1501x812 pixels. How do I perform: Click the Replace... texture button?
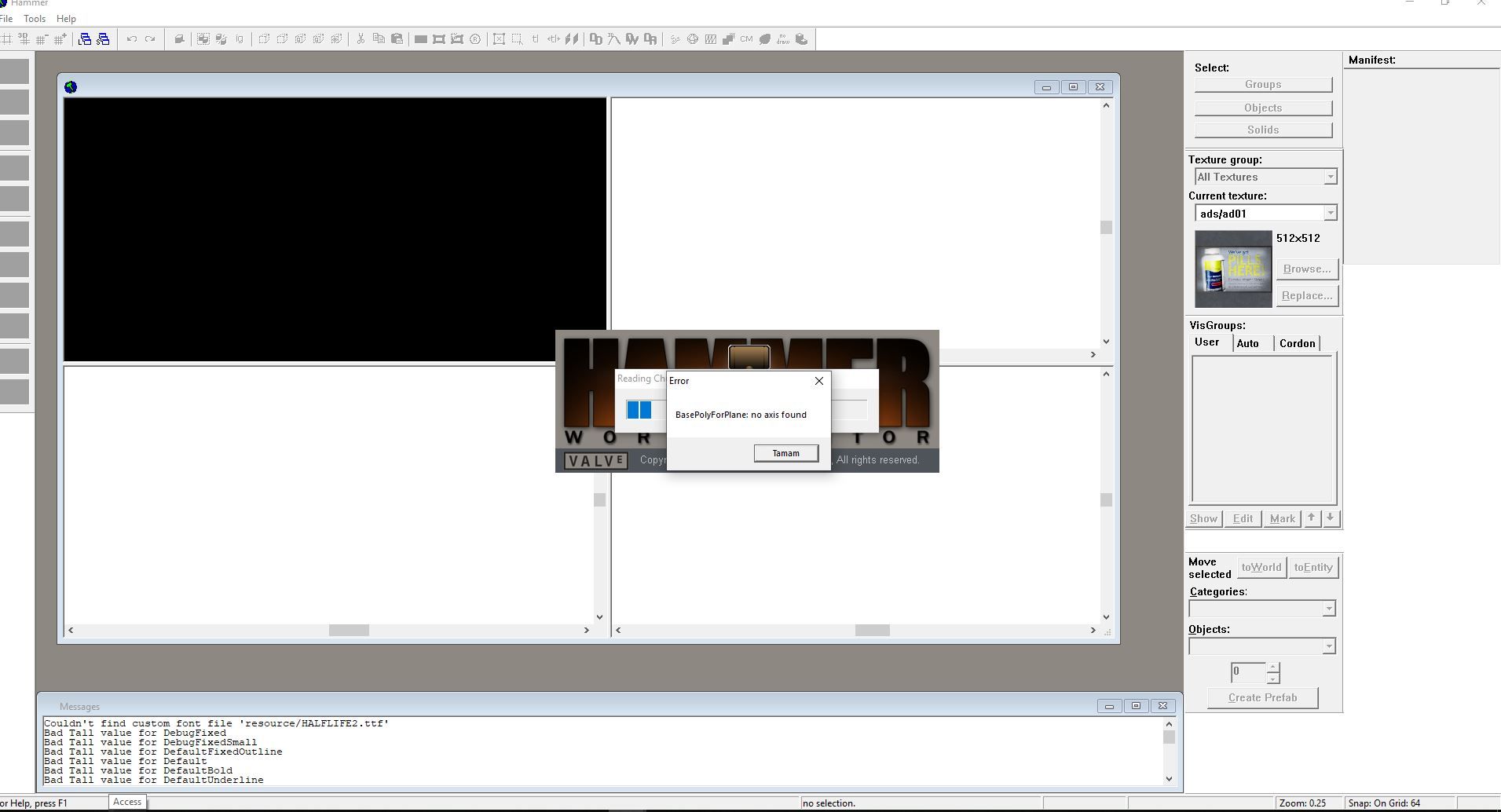pos(1307,296)
